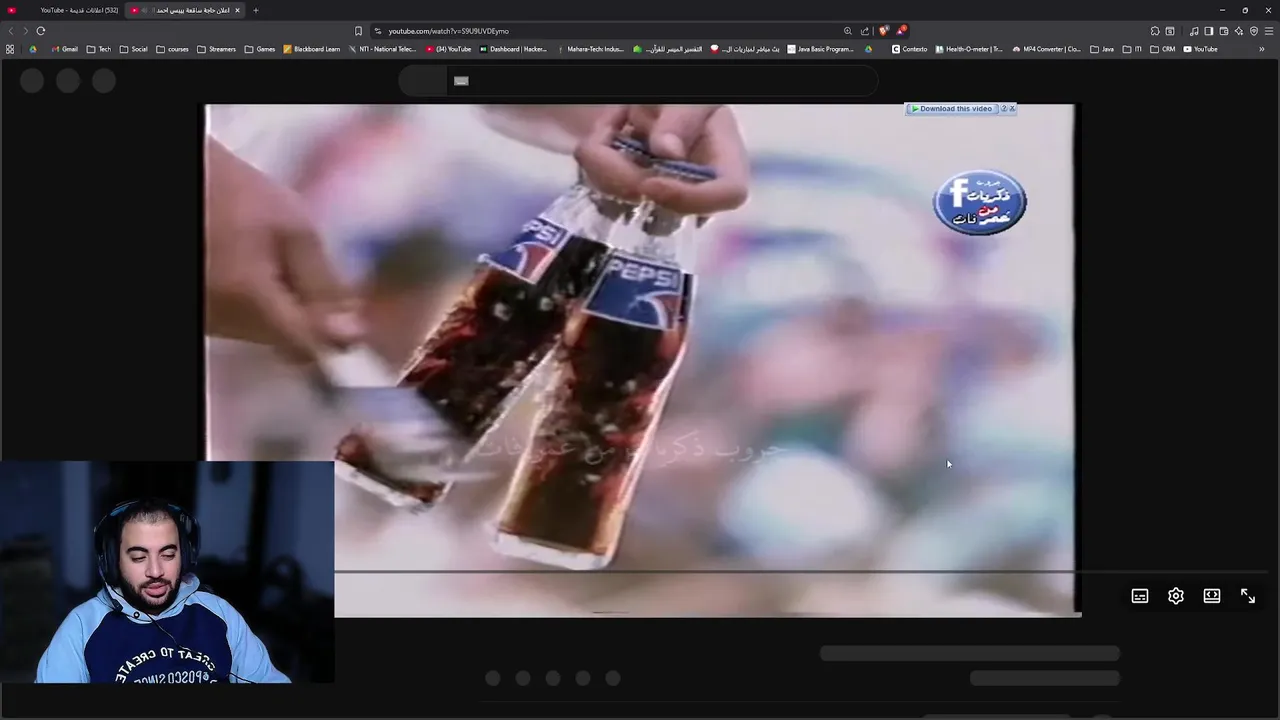1280x720 pixels.
Task: Close the Download this video overlay
Action: click(1012, 108)
